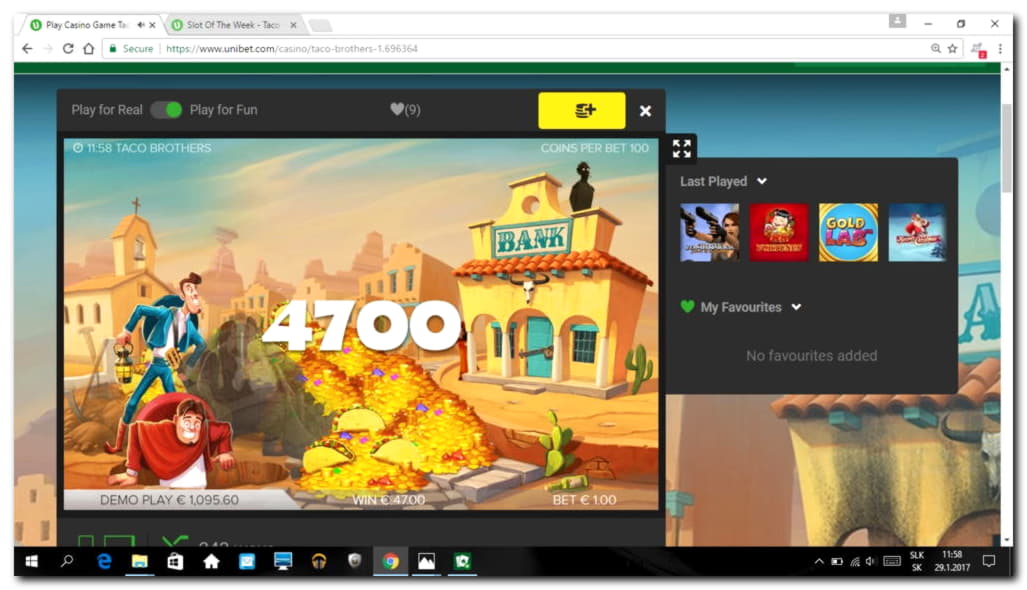The height and width of the screenshot is (590, 1027).
Task: Click DEMO PLAY € 1,095.60 balance text
Action: coord(169,500)
